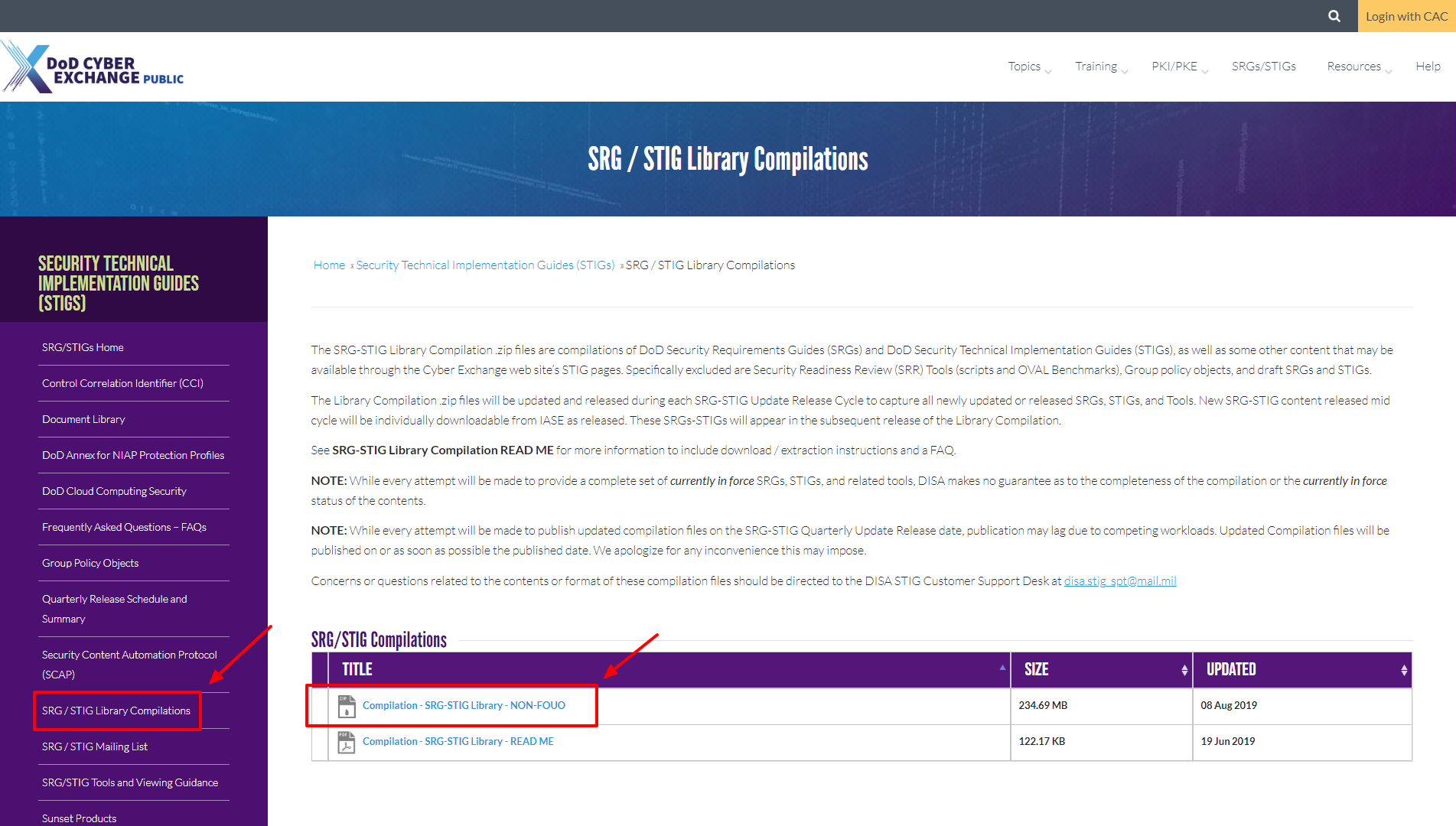Click the Login with CAC button

tap(1406, 16)
